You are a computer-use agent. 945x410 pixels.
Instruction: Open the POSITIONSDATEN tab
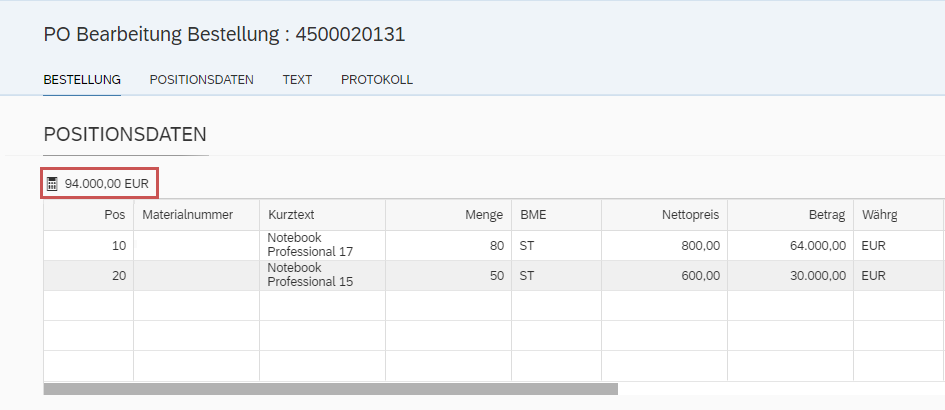tap(201, 80)
